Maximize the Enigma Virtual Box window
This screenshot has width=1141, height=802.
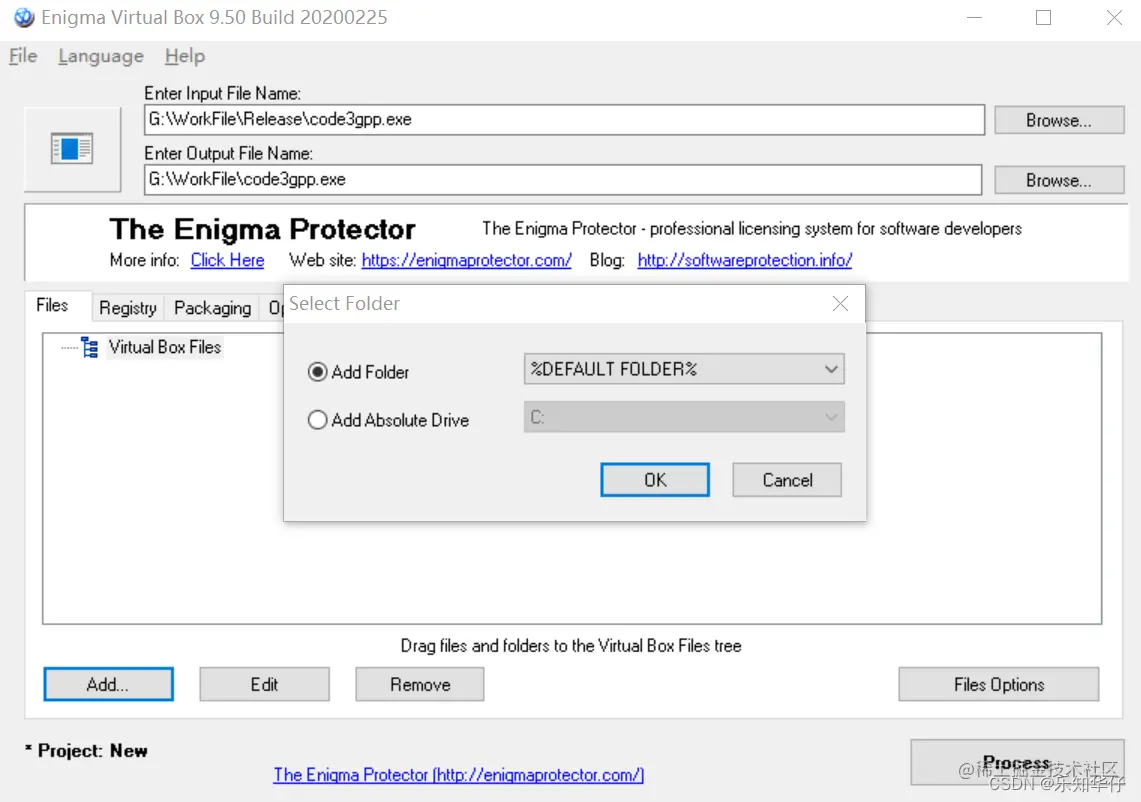tap(1043, 17)
